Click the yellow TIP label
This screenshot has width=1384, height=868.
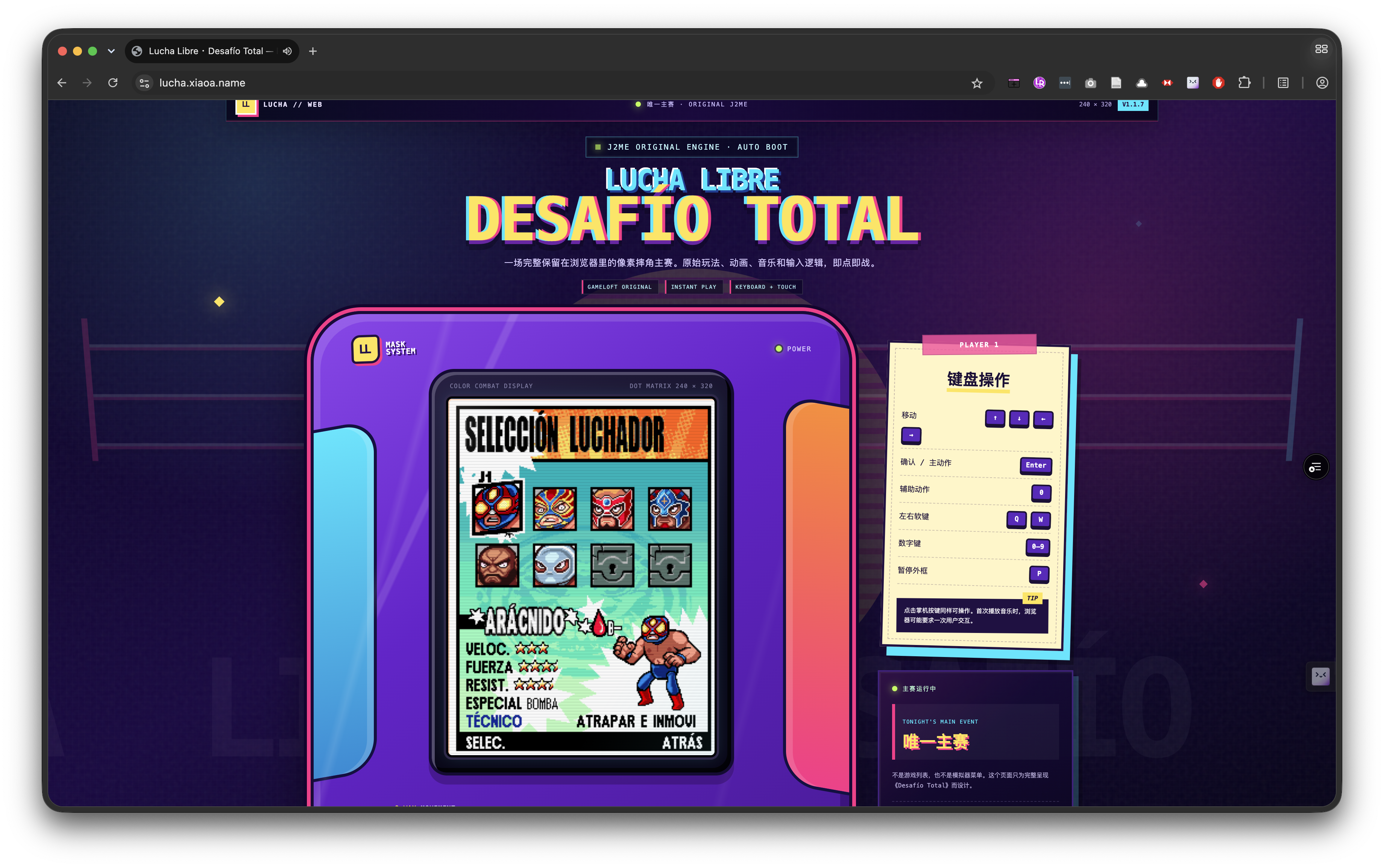click(x=1033, y=598)
